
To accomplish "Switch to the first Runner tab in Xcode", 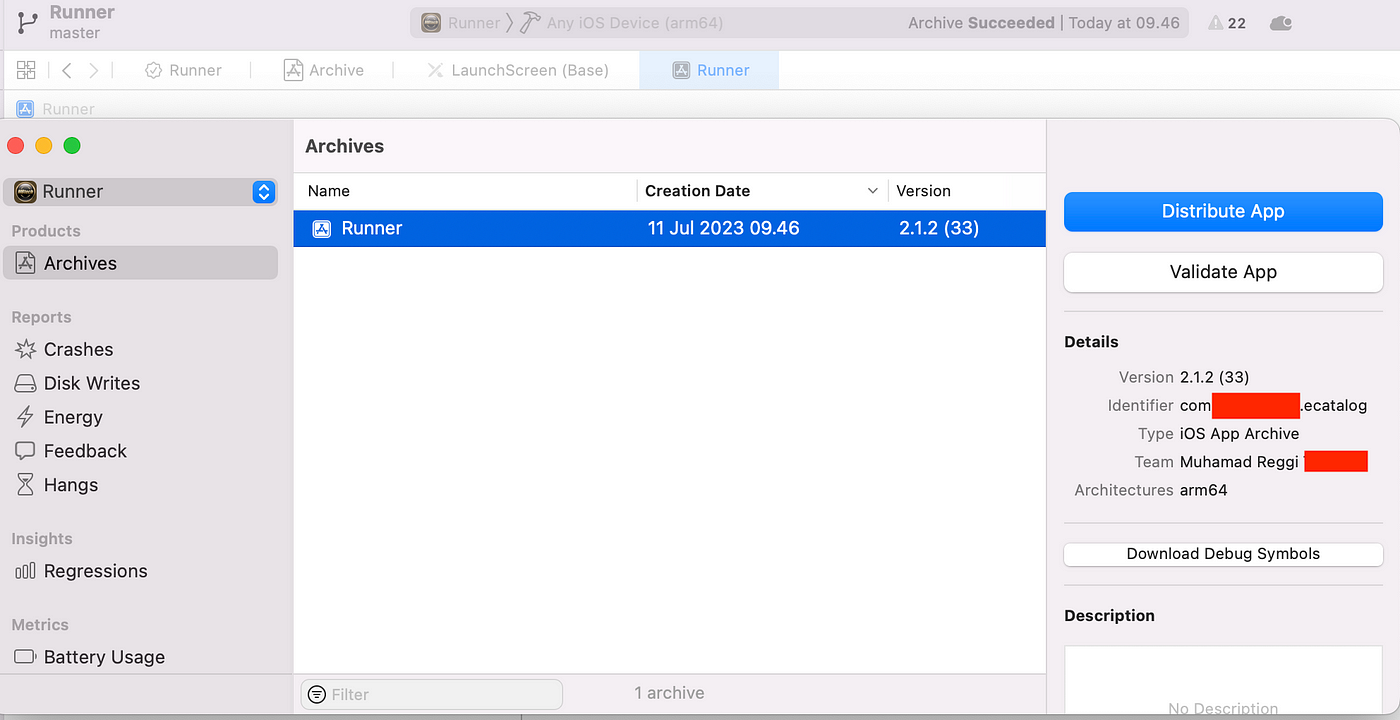I will pyautogui.click(x=183, y=70).
